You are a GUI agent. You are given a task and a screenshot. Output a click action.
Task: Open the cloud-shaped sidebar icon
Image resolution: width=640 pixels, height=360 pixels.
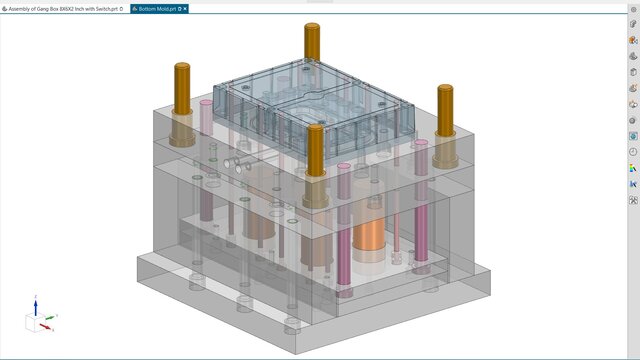click(633, 104)
